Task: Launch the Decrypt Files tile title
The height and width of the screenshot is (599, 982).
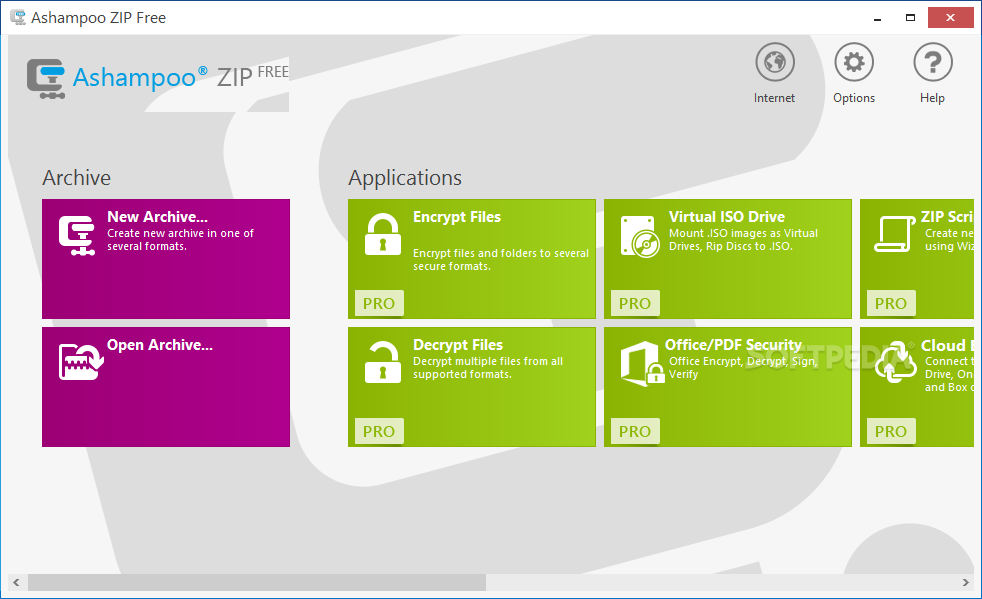Action: point(458,345)
